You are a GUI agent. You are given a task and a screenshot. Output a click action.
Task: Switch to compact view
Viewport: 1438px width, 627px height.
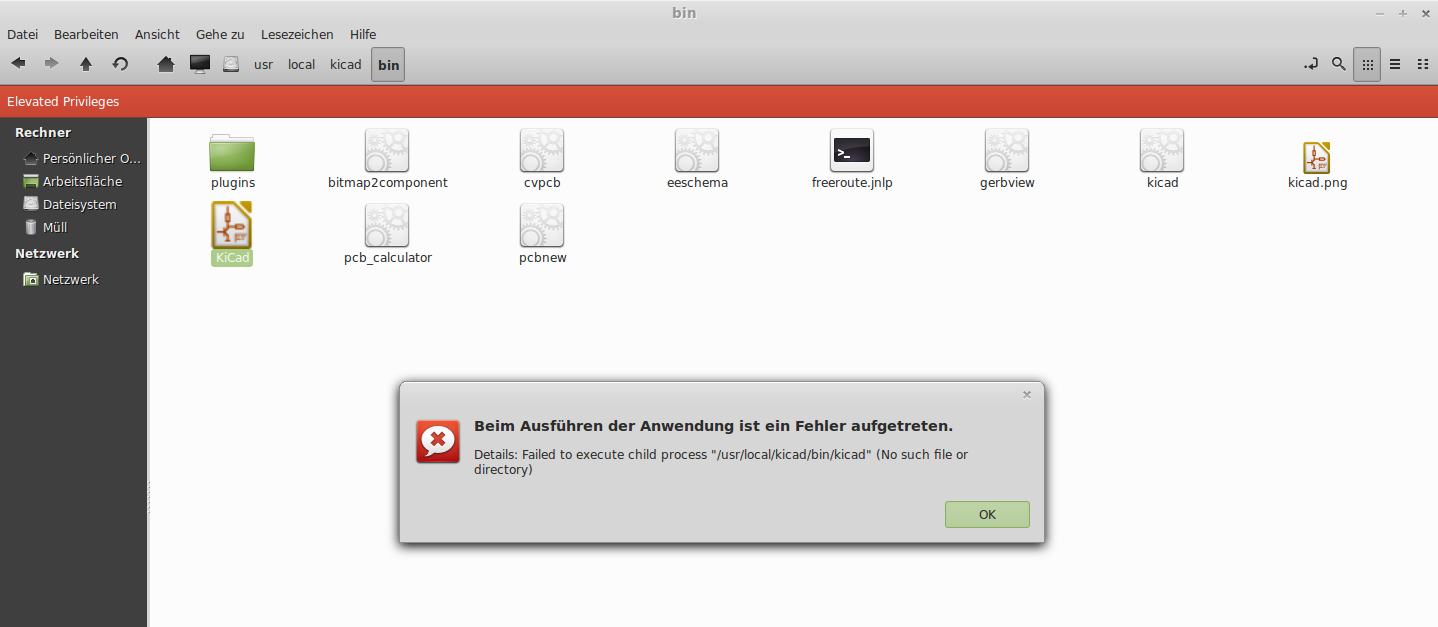click(x=1422, y=64)
